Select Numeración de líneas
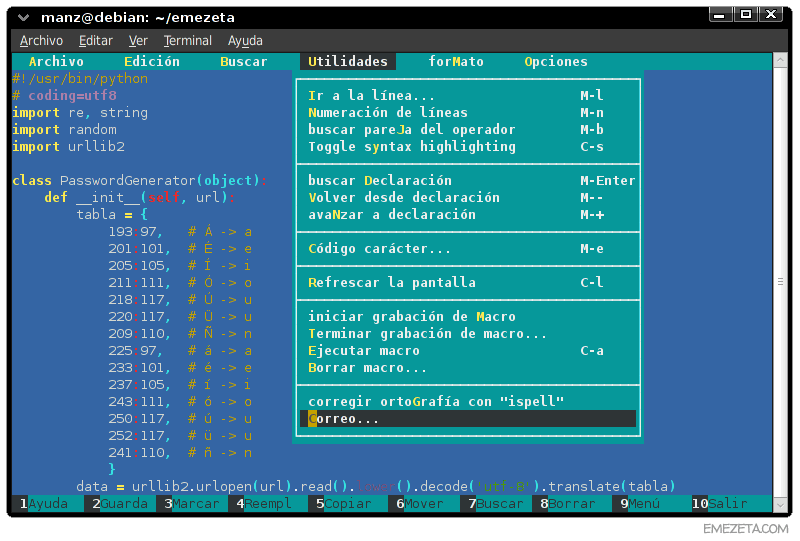The image size is (800, 541). point(468,112)
